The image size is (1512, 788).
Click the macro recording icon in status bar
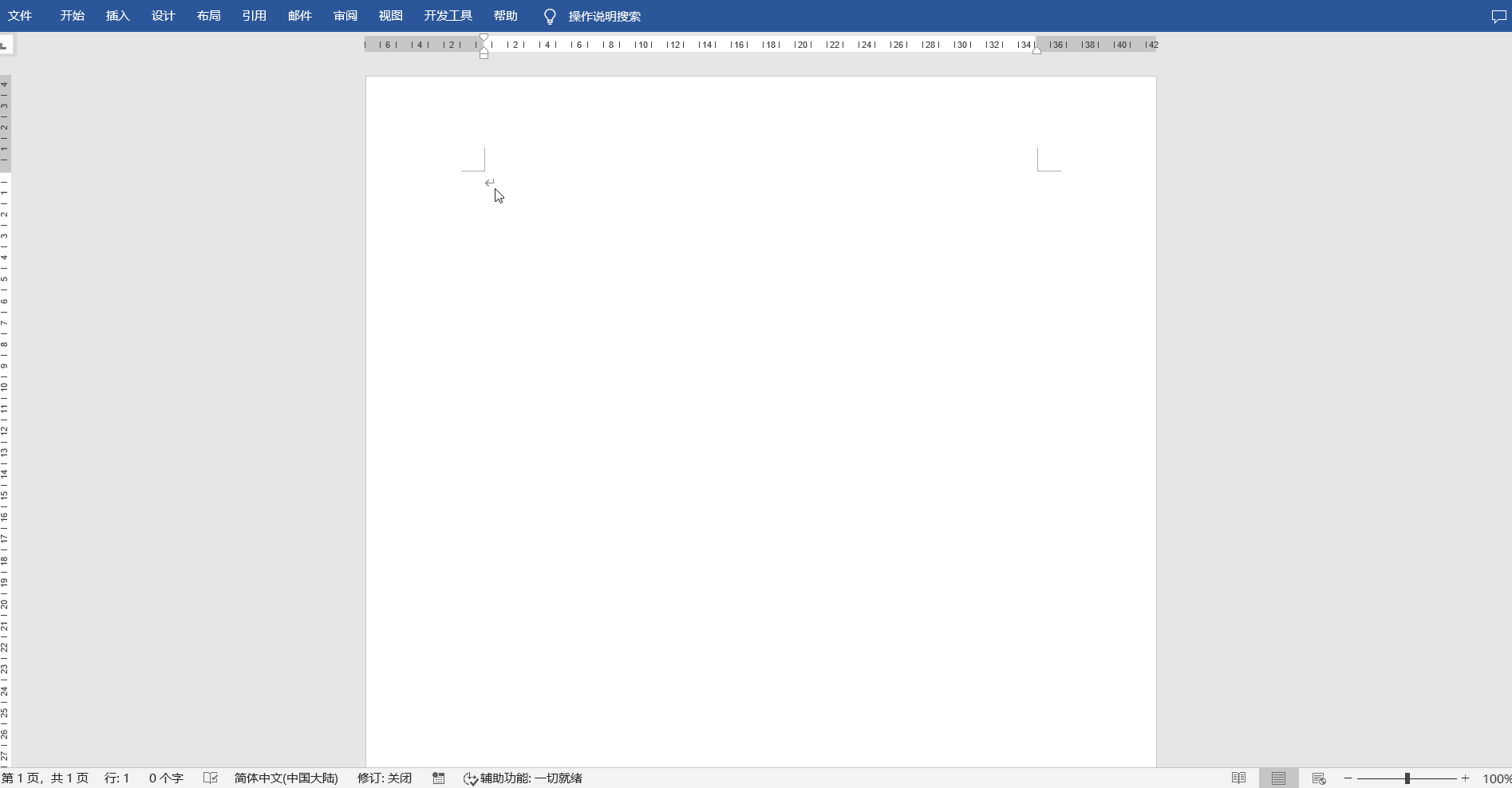click(x=438, y=778)
